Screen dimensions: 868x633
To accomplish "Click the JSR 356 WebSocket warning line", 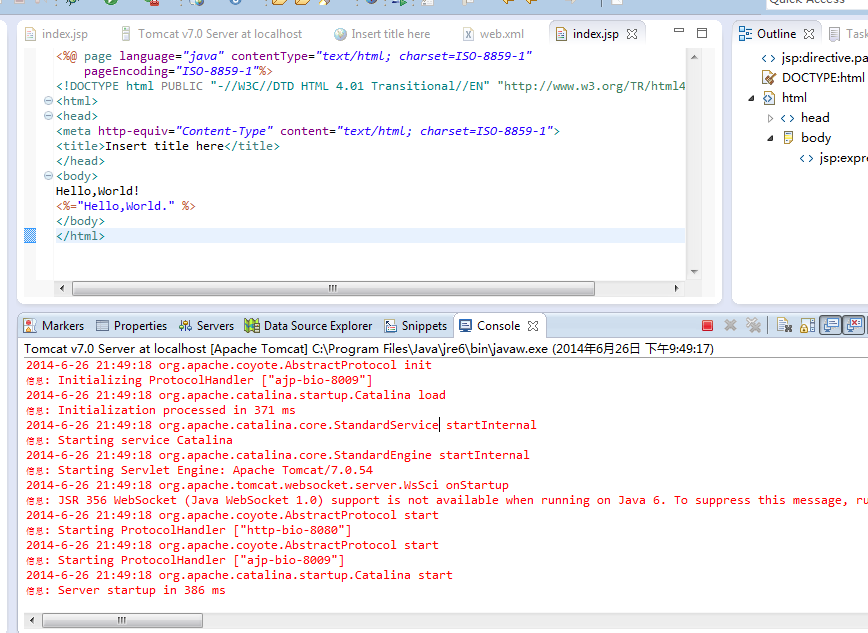I will coord(447,501).
